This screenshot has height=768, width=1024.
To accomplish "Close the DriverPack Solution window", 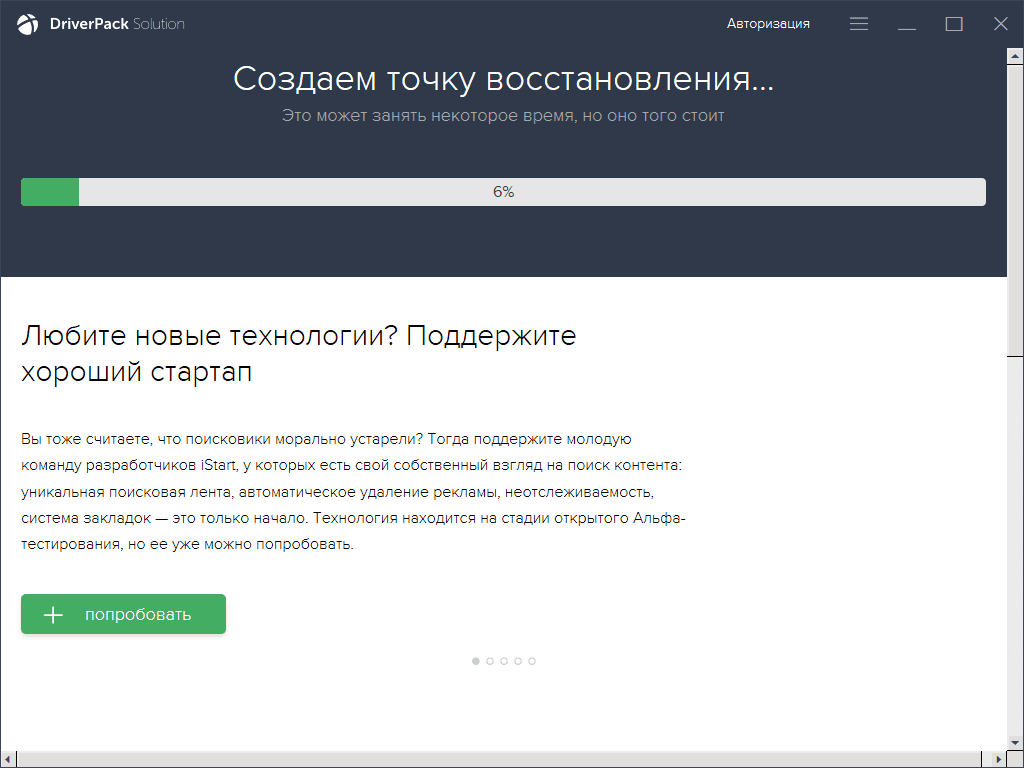I will click(1000, 24).
